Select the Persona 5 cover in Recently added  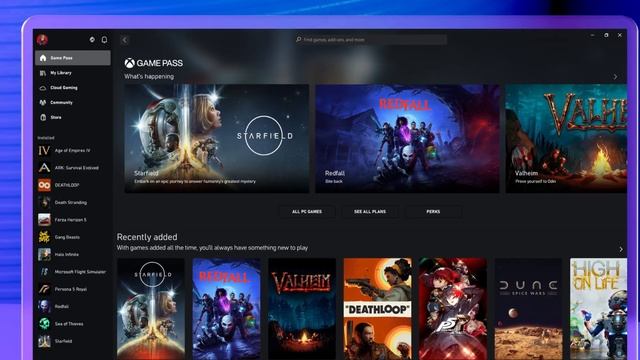point(453,309)
